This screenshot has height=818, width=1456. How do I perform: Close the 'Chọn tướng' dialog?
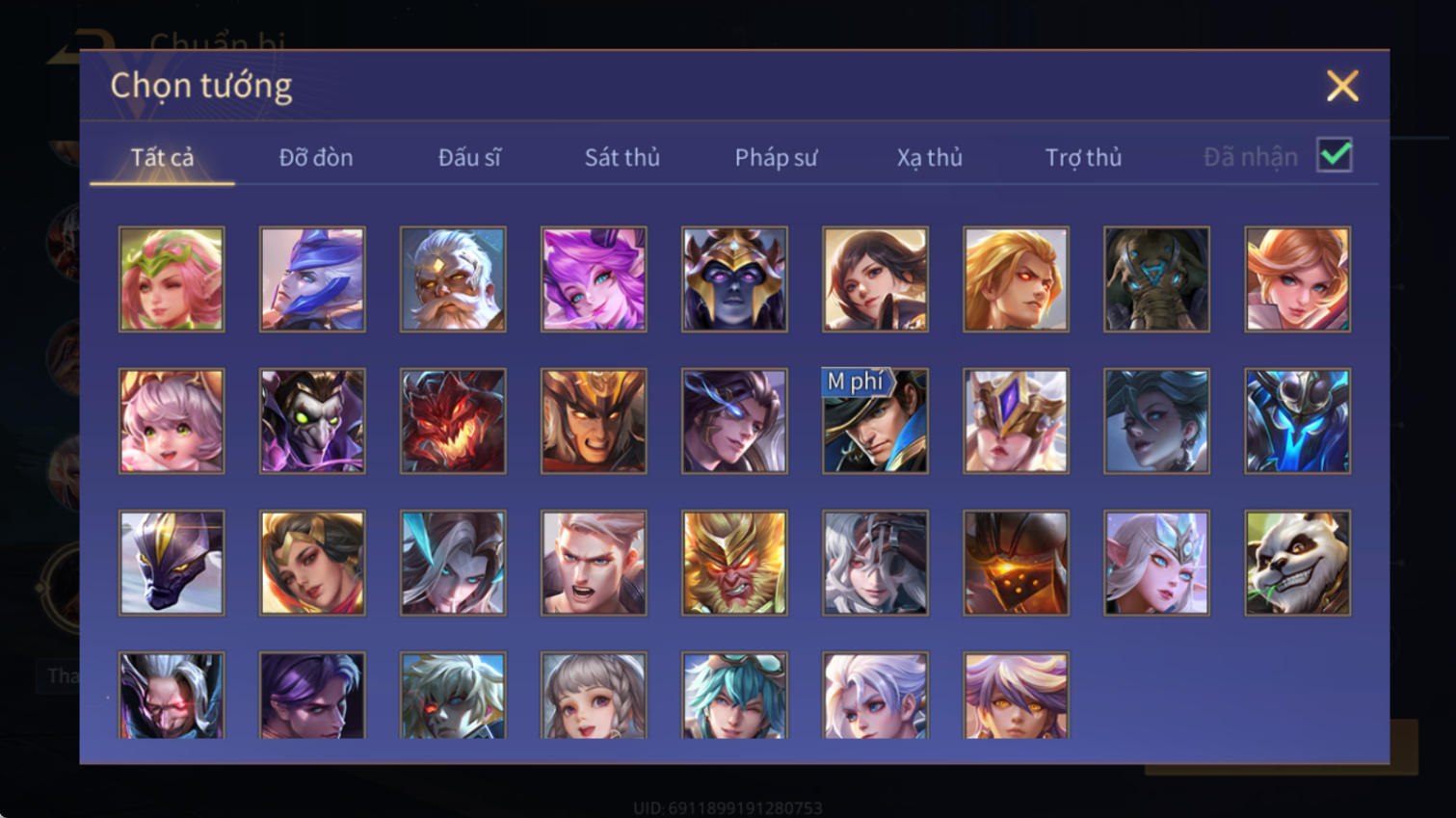[1342, 86]
